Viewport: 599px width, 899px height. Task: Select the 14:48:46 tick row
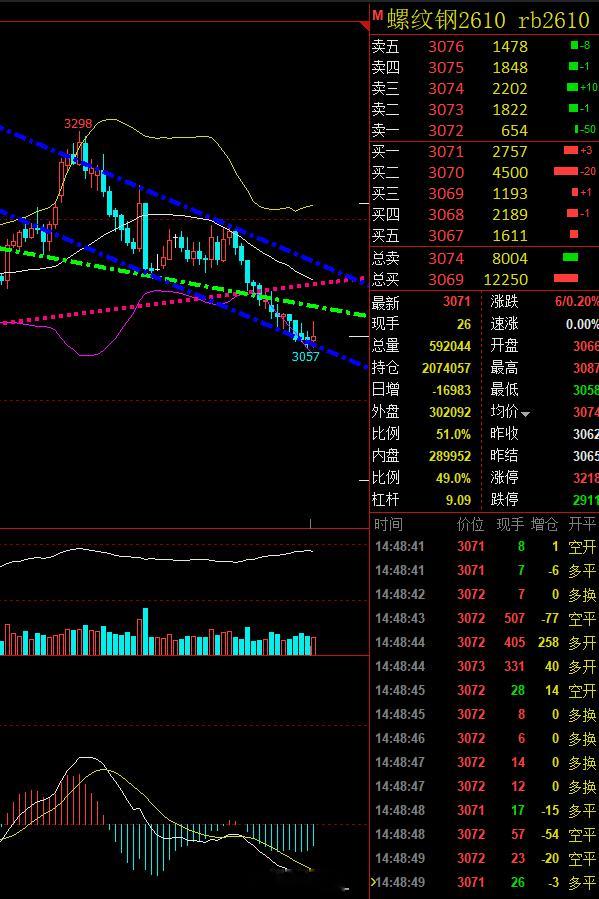pos(485,738)
